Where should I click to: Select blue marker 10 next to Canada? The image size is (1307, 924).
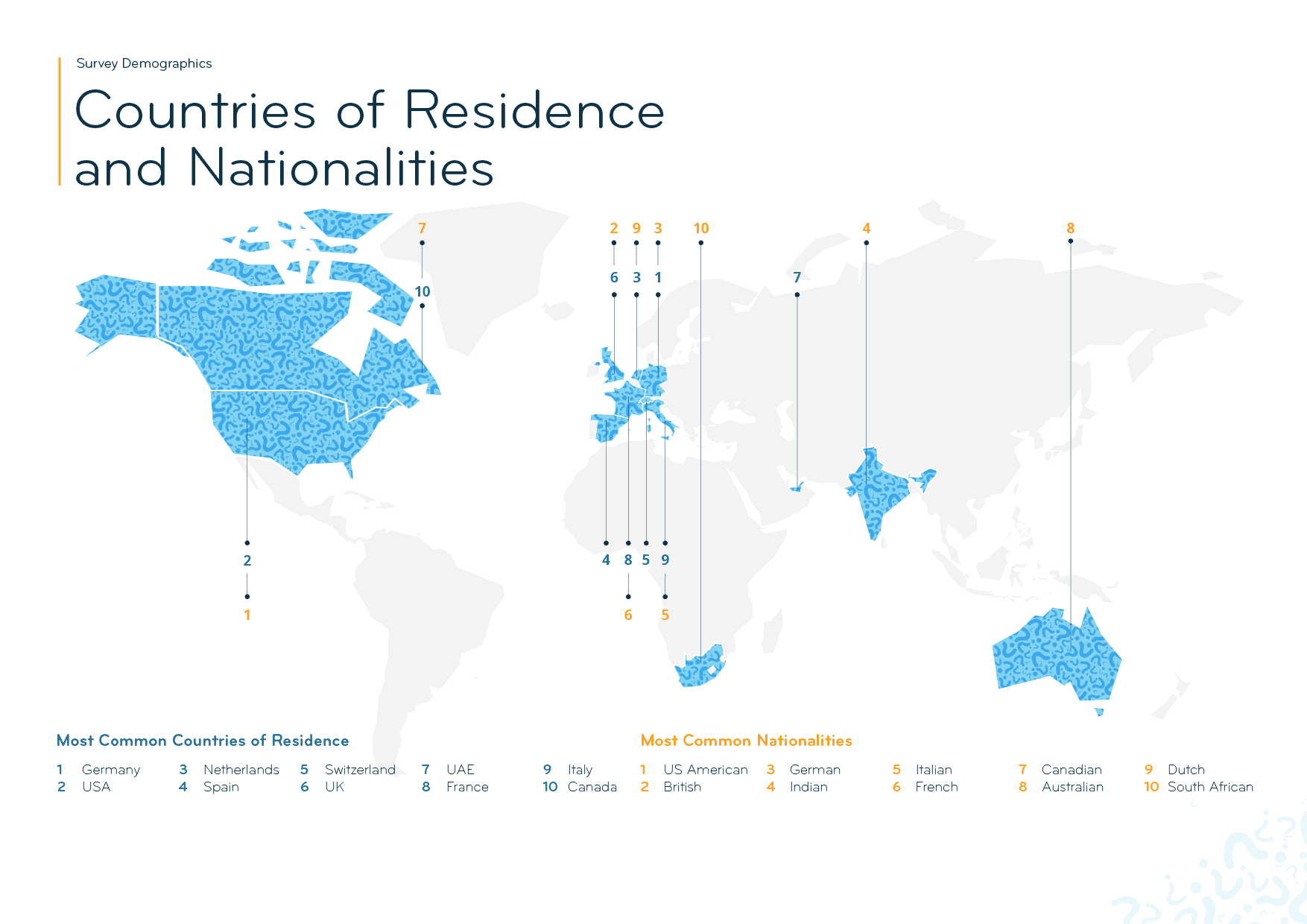pyautogui.click(x=423, y=292)
